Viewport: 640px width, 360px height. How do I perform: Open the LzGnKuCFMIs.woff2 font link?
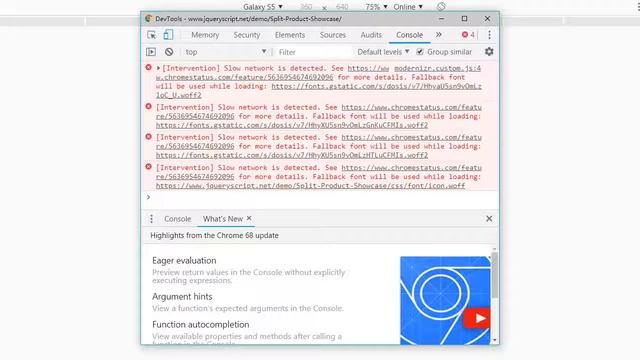pyautogui.click(x=292, y=125)
